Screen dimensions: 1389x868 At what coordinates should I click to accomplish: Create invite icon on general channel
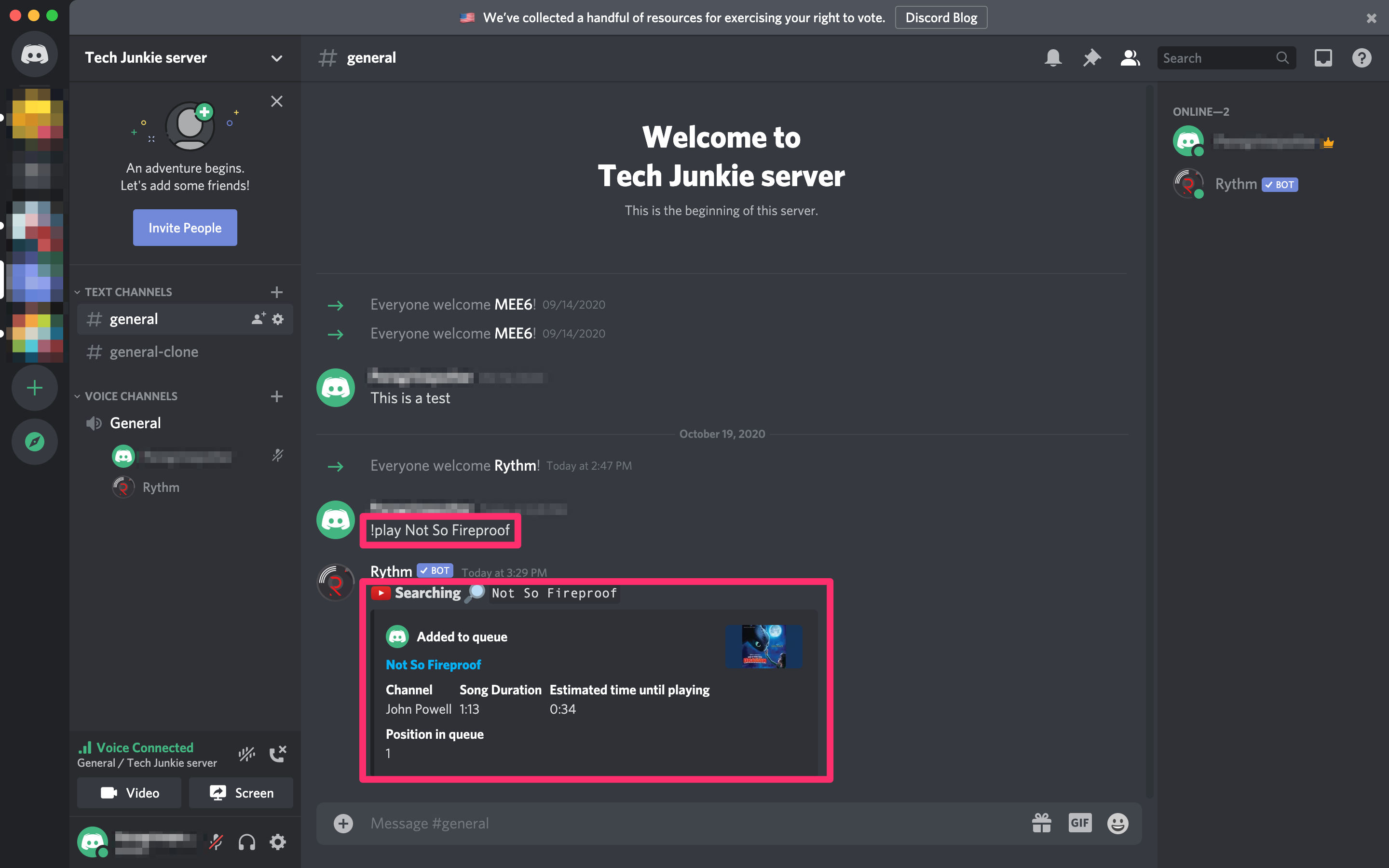click(x=259, y=319)
